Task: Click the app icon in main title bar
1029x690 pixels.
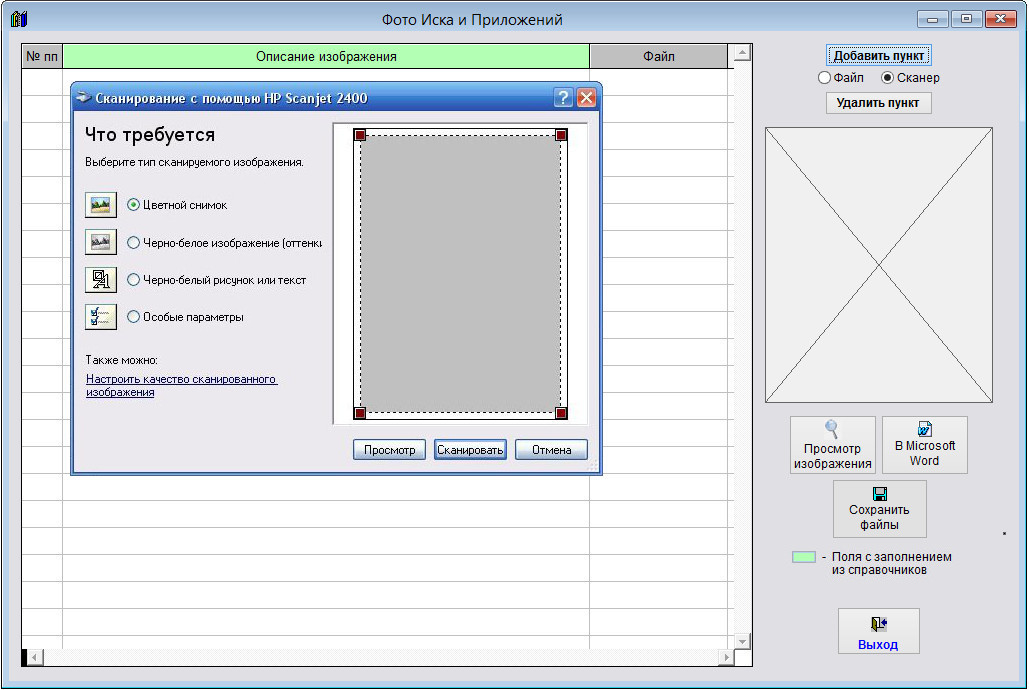Action: coord(19,19)
